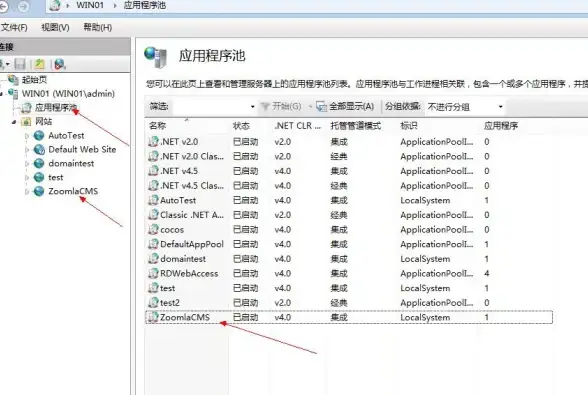The height and width of the screenshot is (395, 588).
Task: Click the AutoTest pool row icon
Action: tap(153, 200)
